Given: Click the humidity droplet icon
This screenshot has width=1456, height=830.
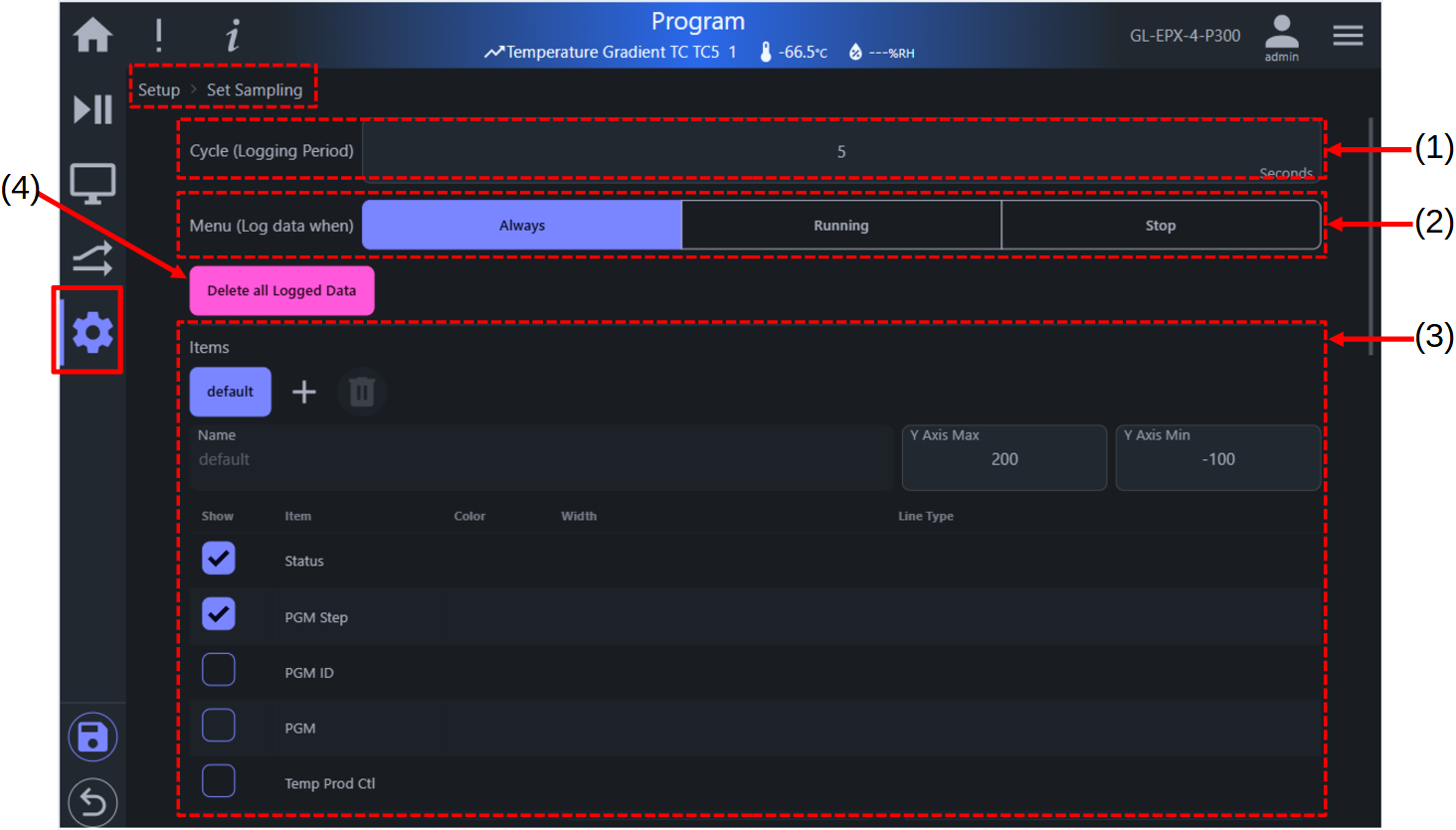Looking at the screenshot, I should (x=855, y=52).
